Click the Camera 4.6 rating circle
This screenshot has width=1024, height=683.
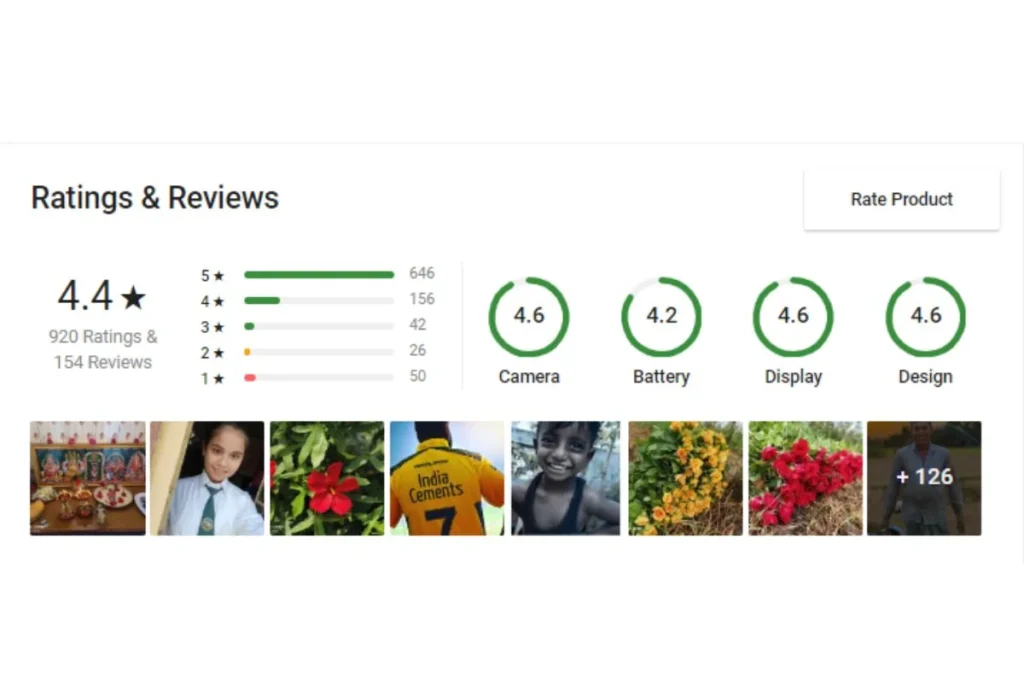click(529, 317)
